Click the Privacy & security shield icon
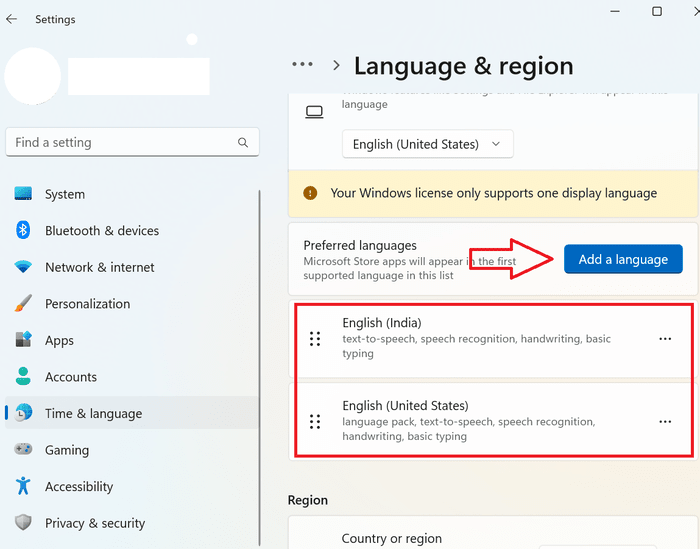This screenshot has height=549, width=700. [23, 522]
